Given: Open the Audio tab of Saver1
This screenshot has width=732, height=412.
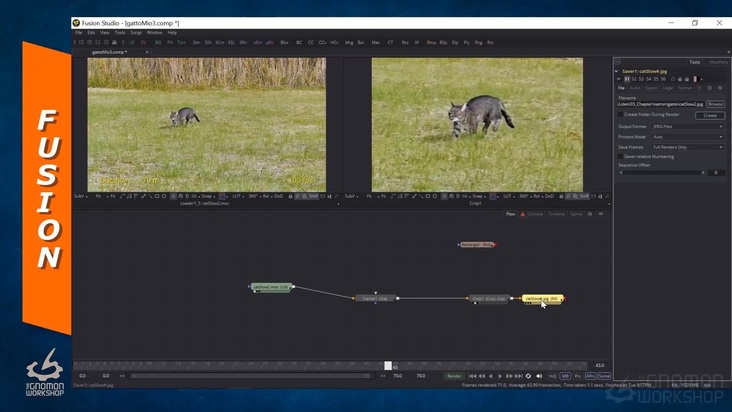Looking at the screenshot, I should 635,88.
